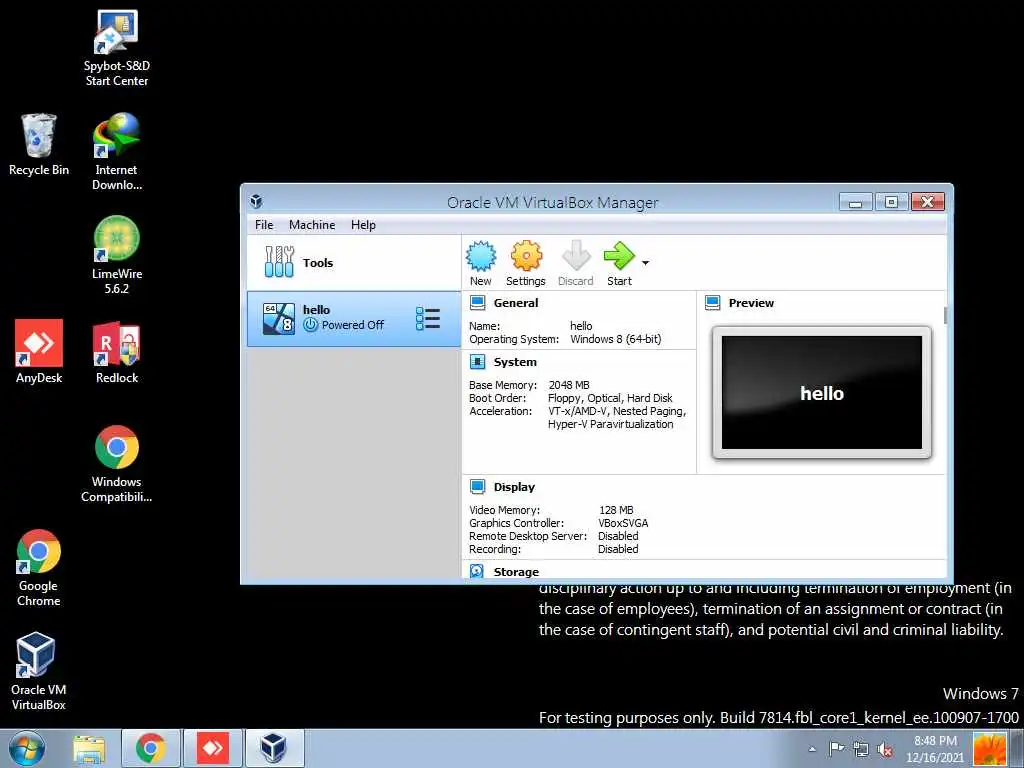This screenshot has height=768, width=1024.
Task: Open the Help menu
Action: pos(363,225)
